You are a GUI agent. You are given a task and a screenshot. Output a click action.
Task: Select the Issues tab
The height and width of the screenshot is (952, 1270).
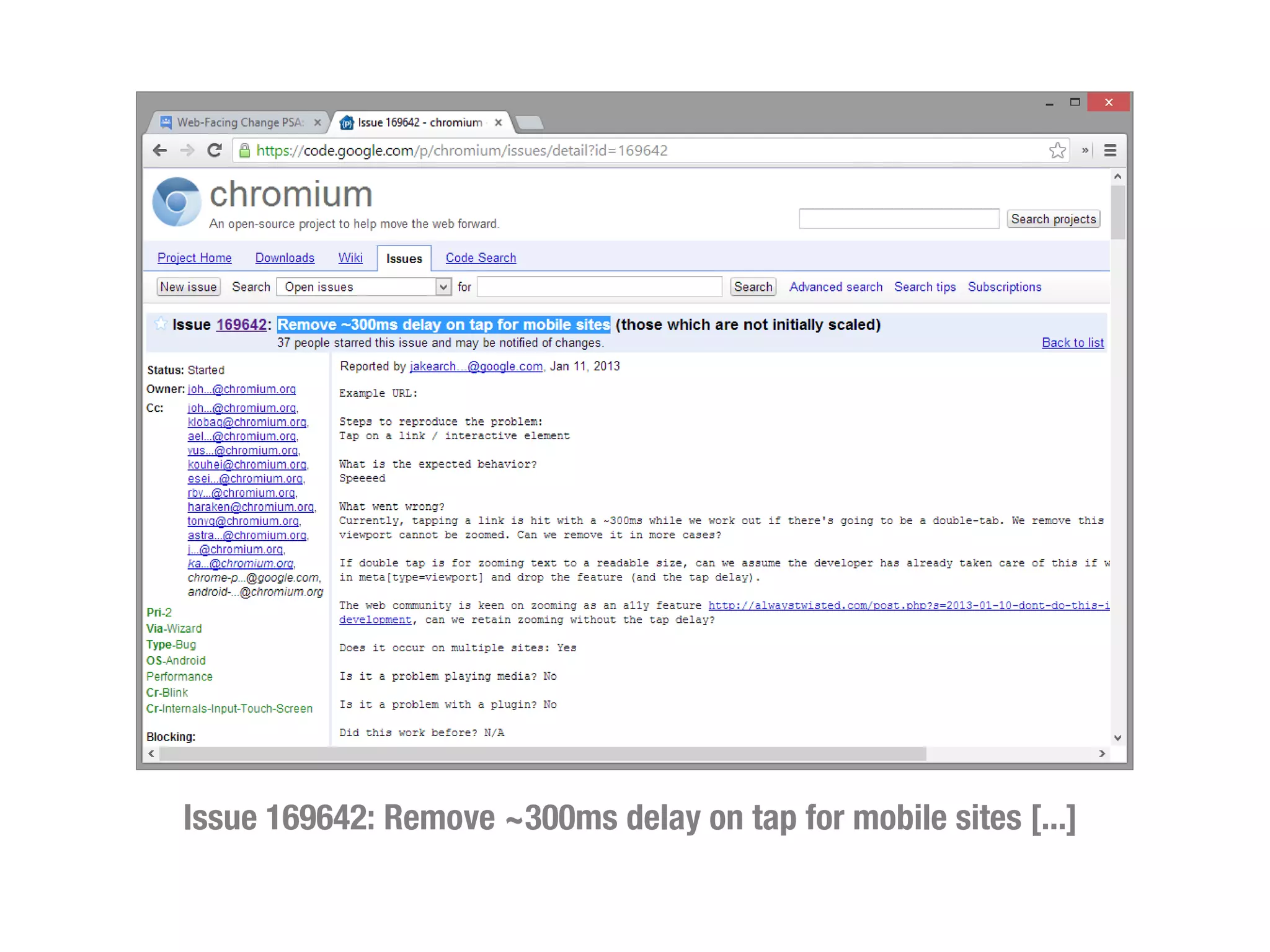(x=404, y=258)
